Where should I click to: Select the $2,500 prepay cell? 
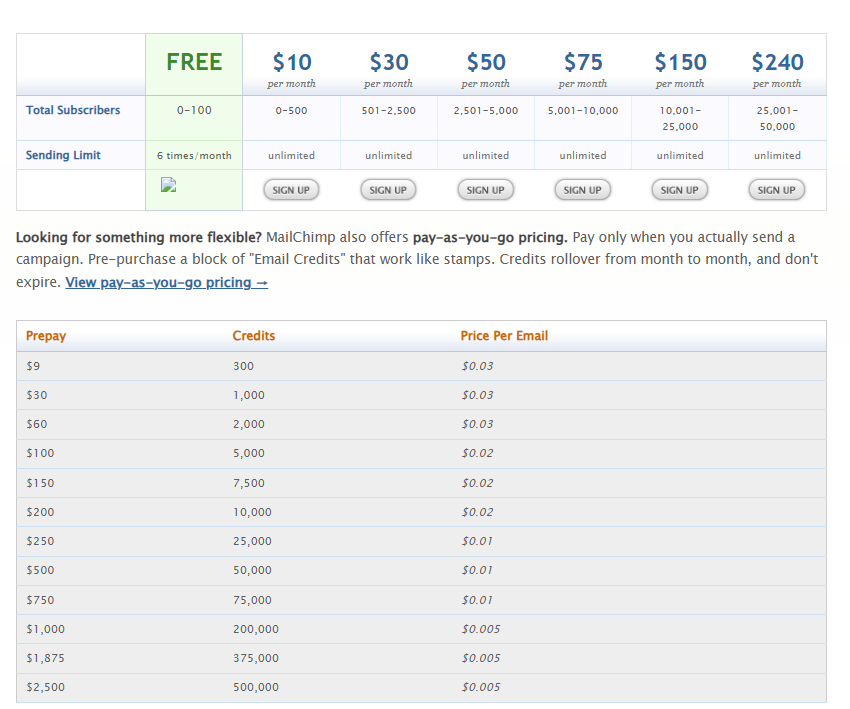pyautogui.click(x=46, y=687)
